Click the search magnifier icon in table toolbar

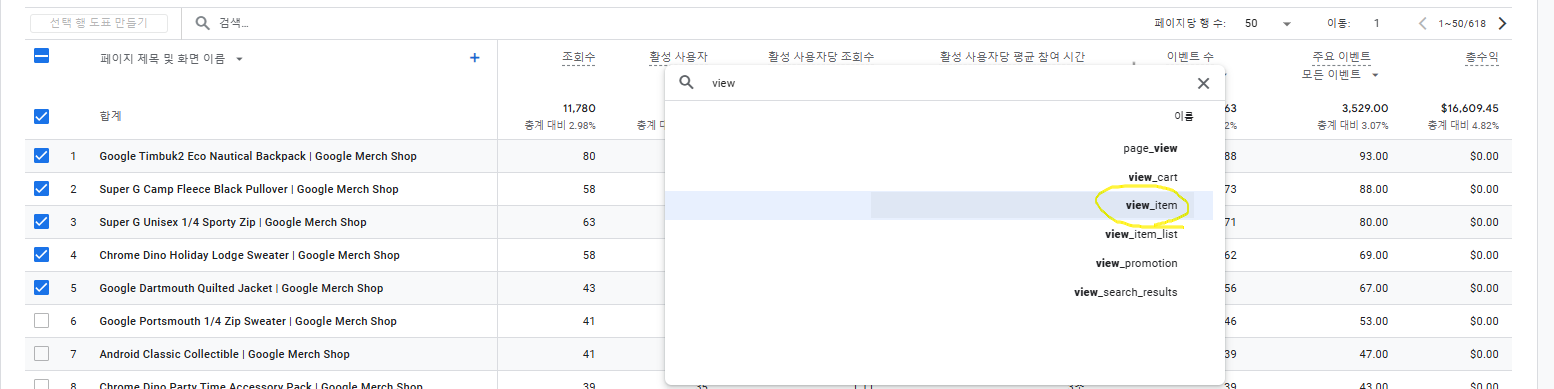pos(202,23)
